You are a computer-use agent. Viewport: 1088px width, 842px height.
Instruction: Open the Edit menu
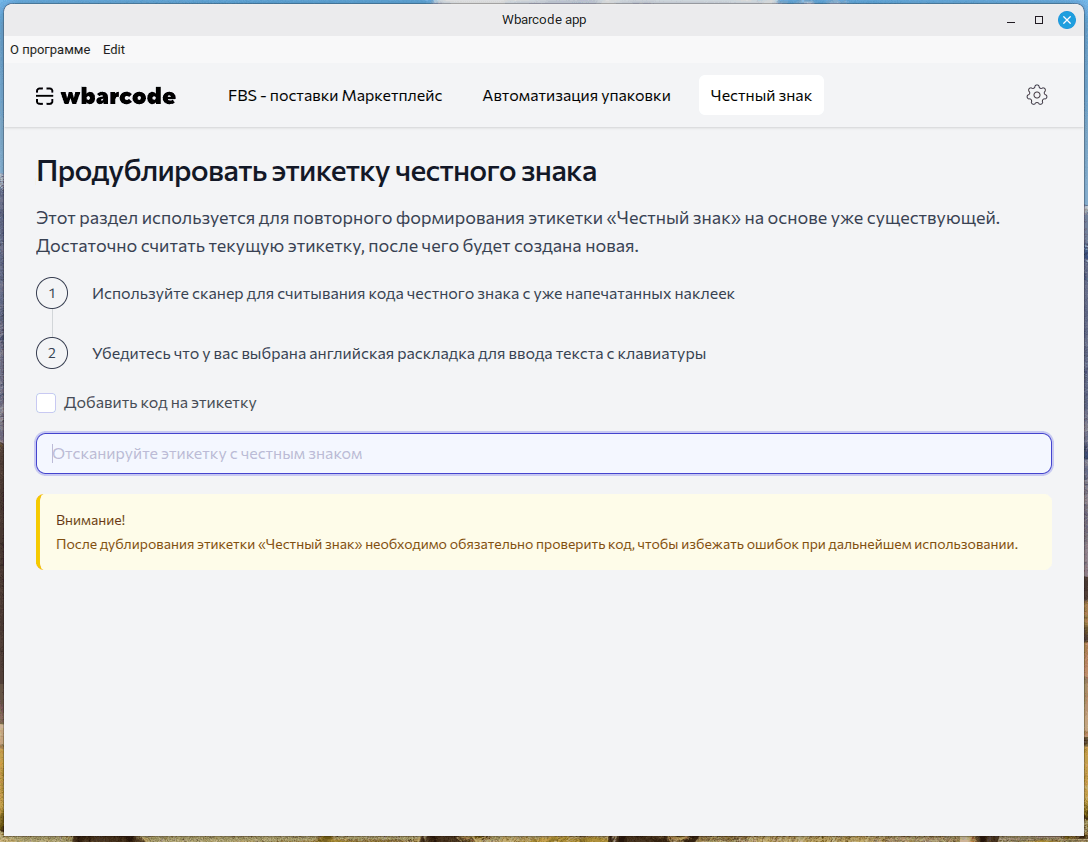(113, 49)
